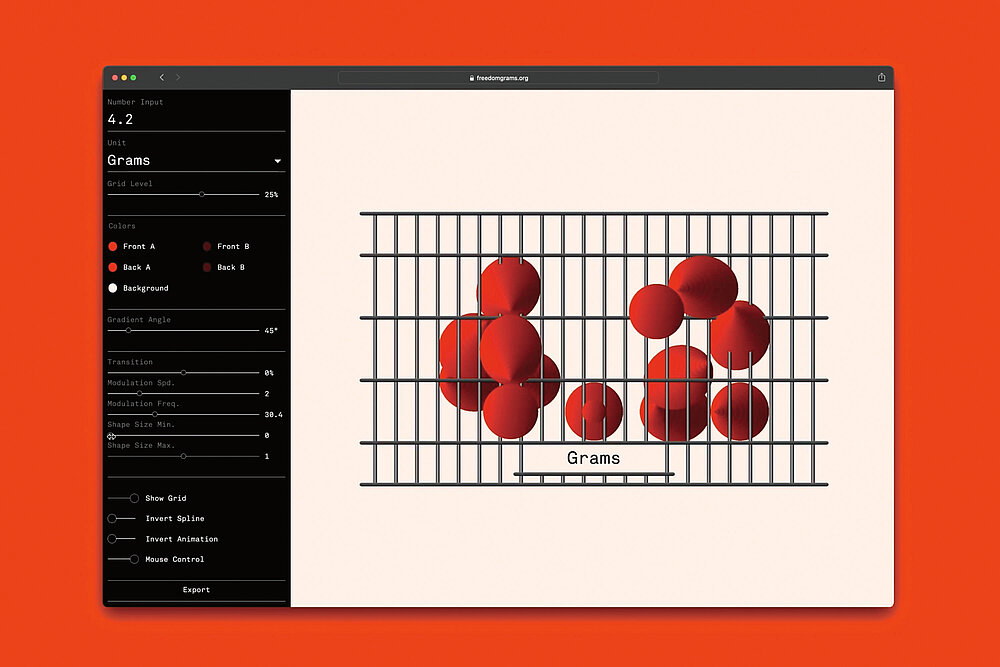The image size is (1000, 667).
Task: Click the freedomgrams.org address bar
Action: [498, 78]
